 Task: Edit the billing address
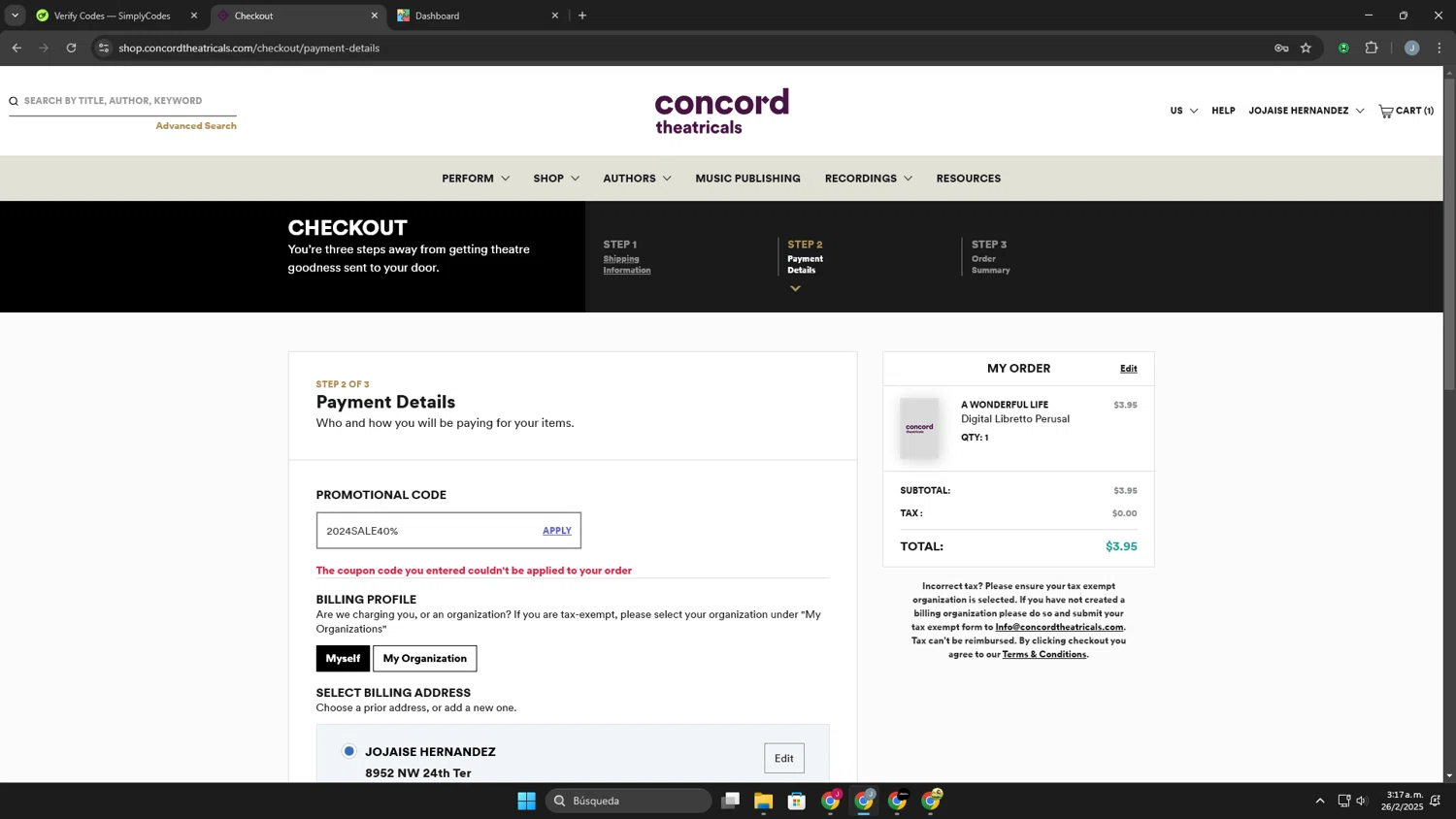point(783,758)
